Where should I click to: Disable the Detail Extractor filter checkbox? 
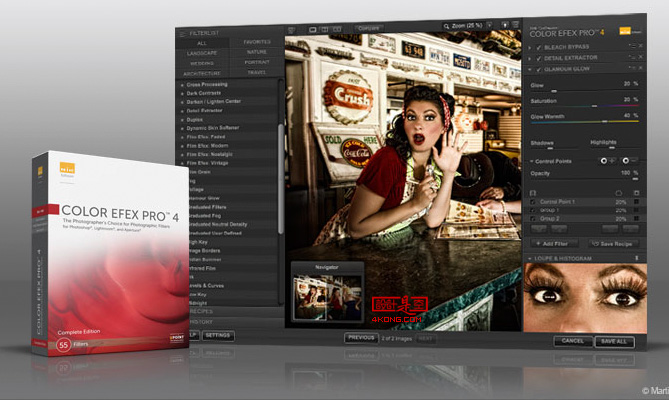(539, 58)
